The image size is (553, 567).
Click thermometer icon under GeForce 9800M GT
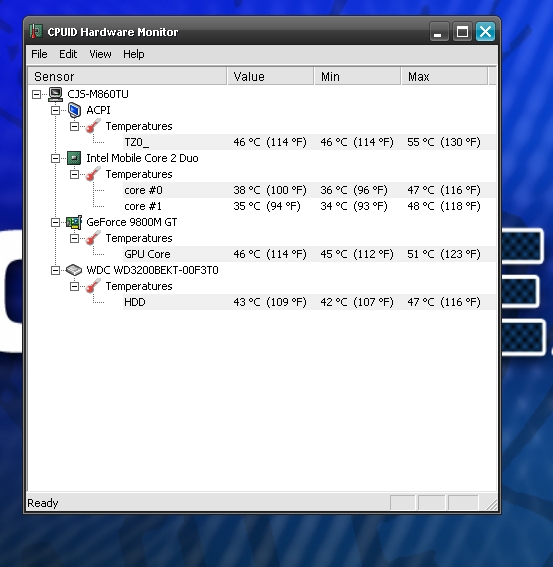(x=93, y=238)
